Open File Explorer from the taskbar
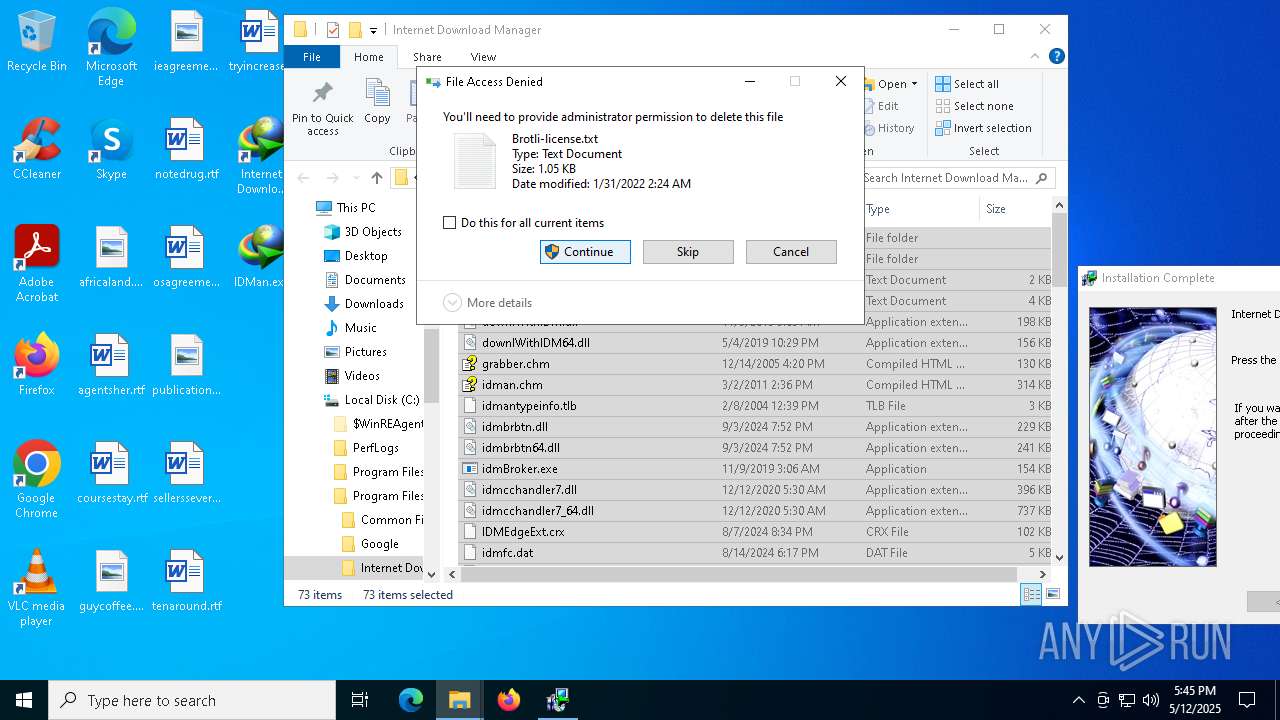Image resolution: width=1280 pixels, height=720 pixels. pos(460,700)
